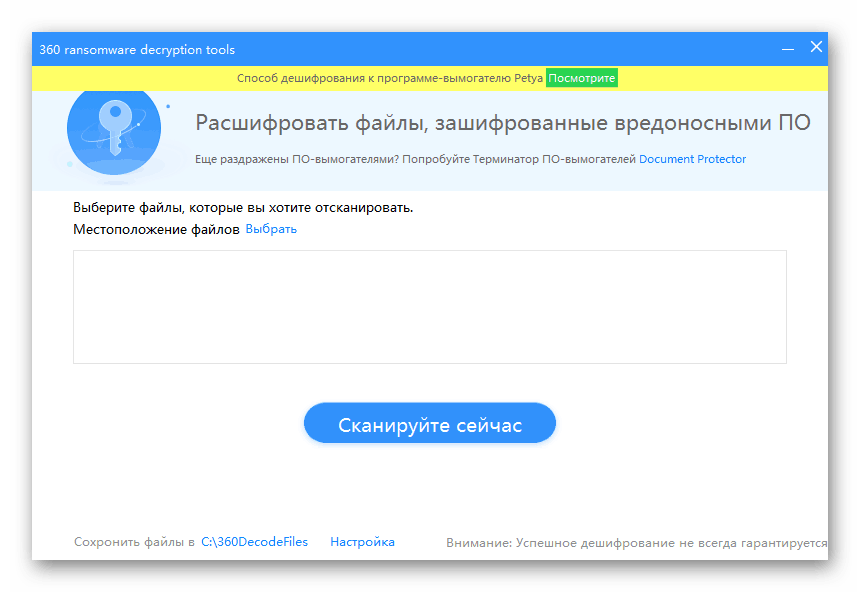Close the 360 ransomware decryption window
This screenshot has width=860, height=592.
pos(816,46)
